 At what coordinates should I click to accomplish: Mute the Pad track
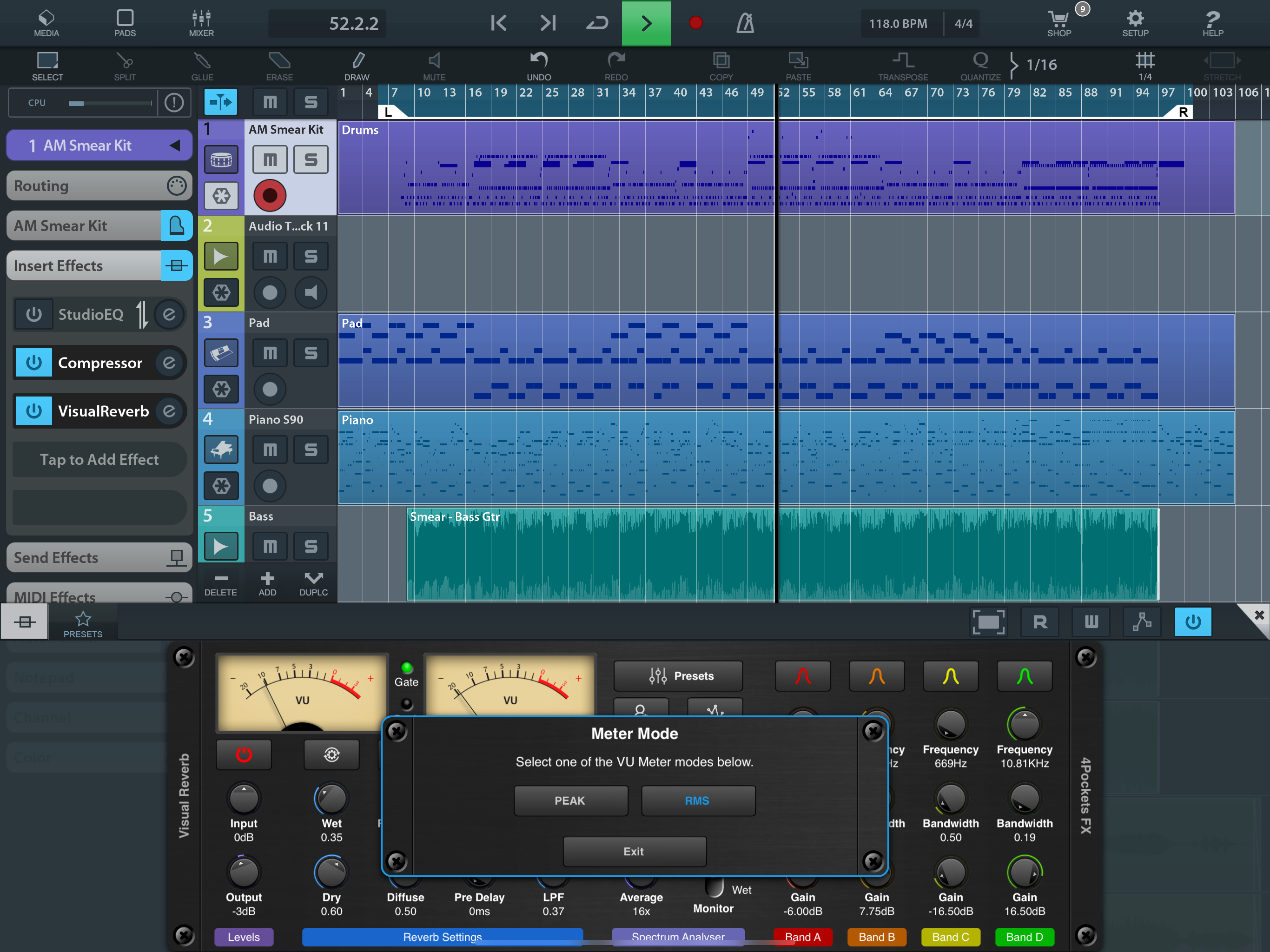click(270, 353)
